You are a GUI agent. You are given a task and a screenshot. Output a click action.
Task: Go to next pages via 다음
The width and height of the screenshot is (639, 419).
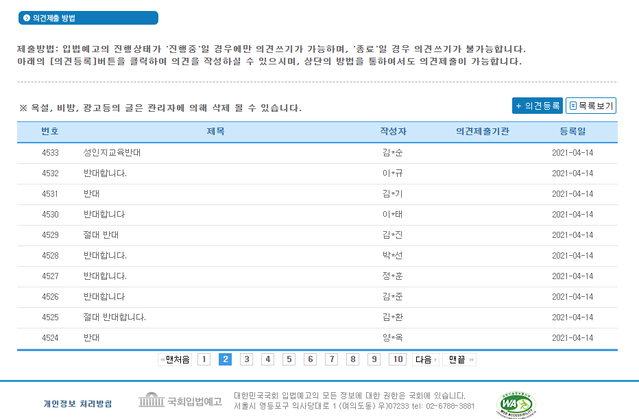click(425, 359)
